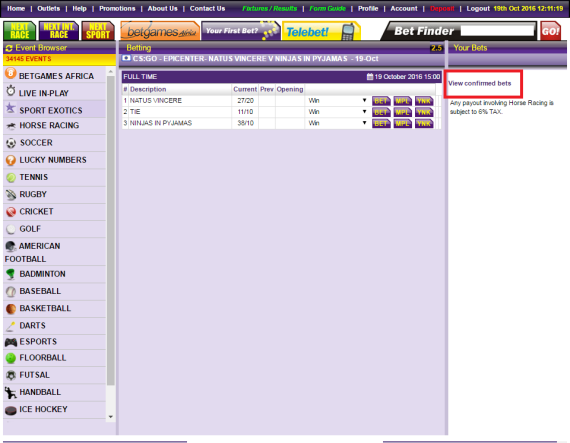The image size is (570, 443).
Task: Click the Next Race banner button
Action: tap(20, 31)
